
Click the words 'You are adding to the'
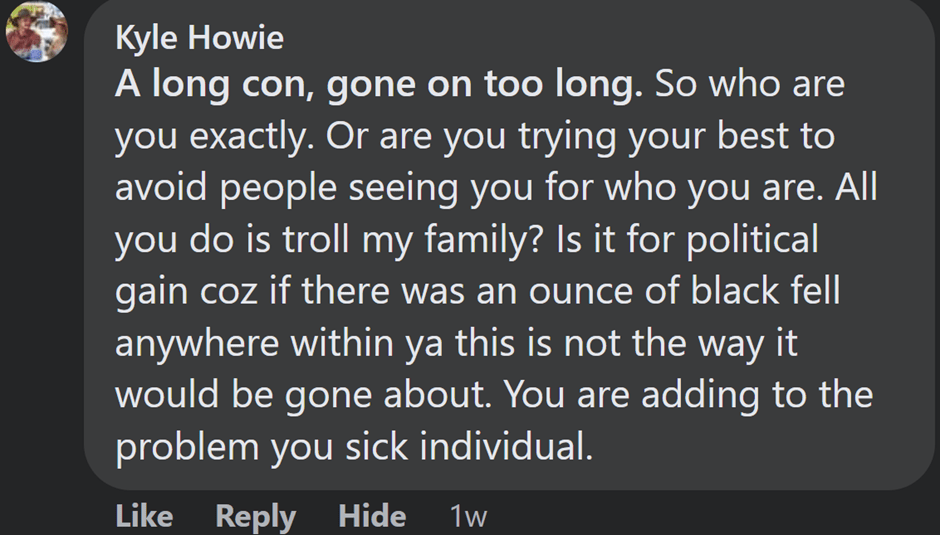tap(690, 396)
